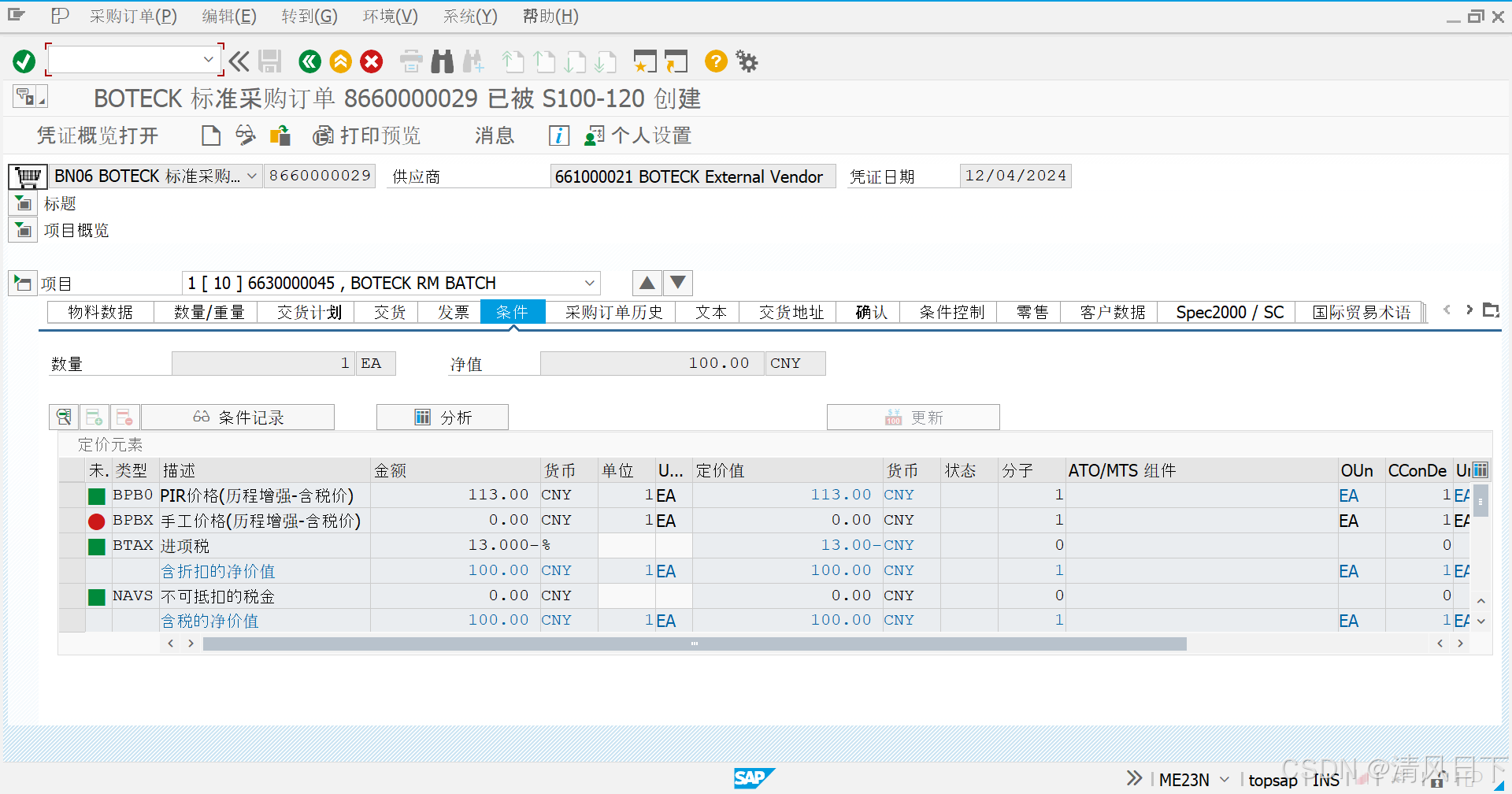Click the 分析 button

coord(443,417)
